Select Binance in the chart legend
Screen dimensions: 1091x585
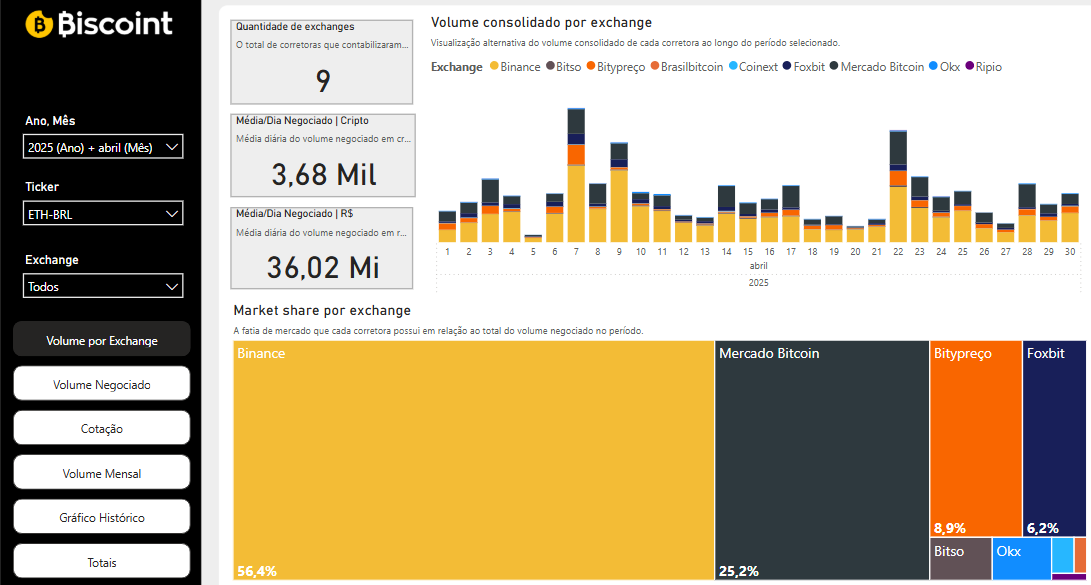(x=516, y=67)
